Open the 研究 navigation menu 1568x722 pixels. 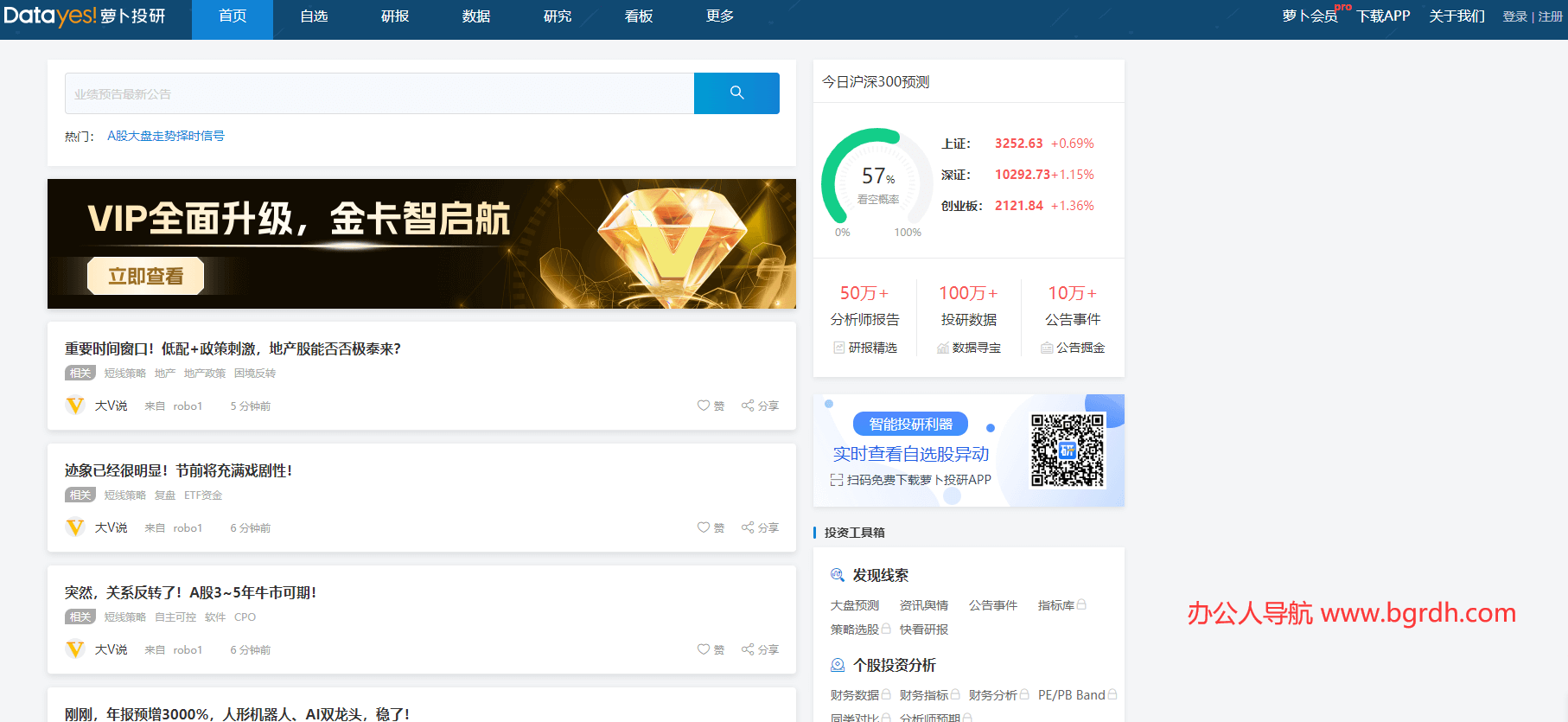(557, 16)
